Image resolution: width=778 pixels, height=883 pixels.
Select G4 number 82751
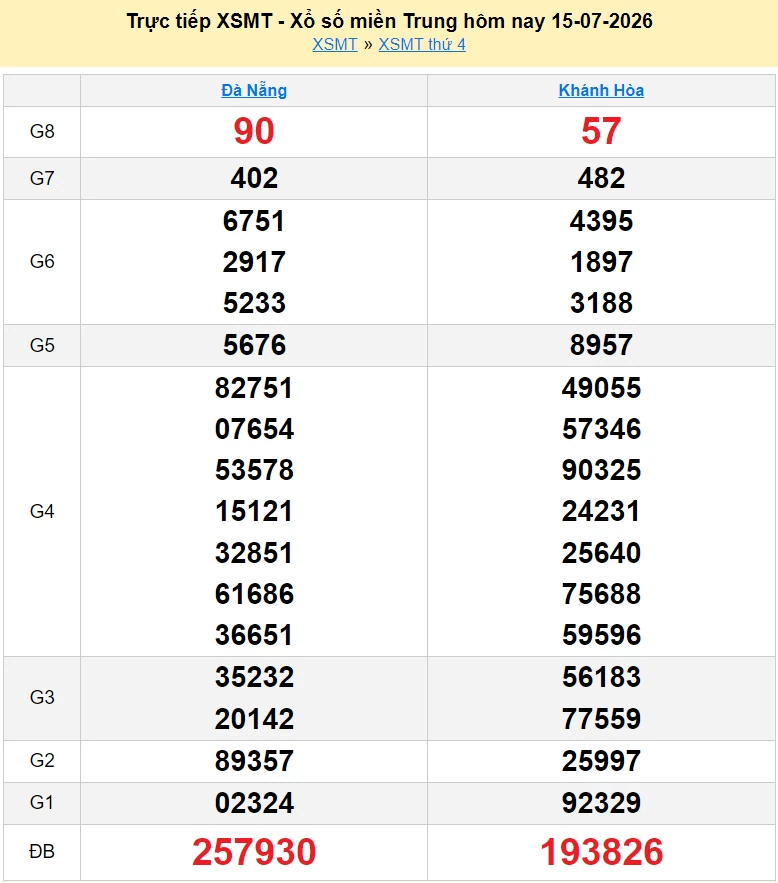click(x=254, y=388)
